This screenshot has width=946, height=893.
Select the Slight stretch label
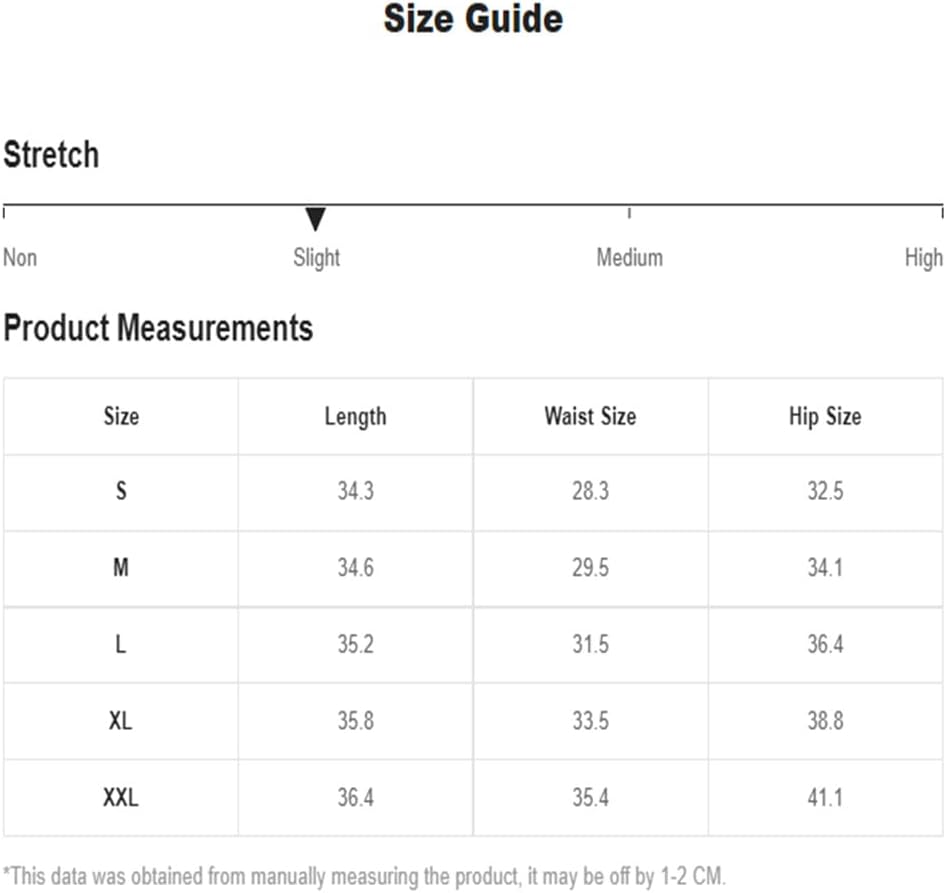pyautogui.click(x=316, y=258)
